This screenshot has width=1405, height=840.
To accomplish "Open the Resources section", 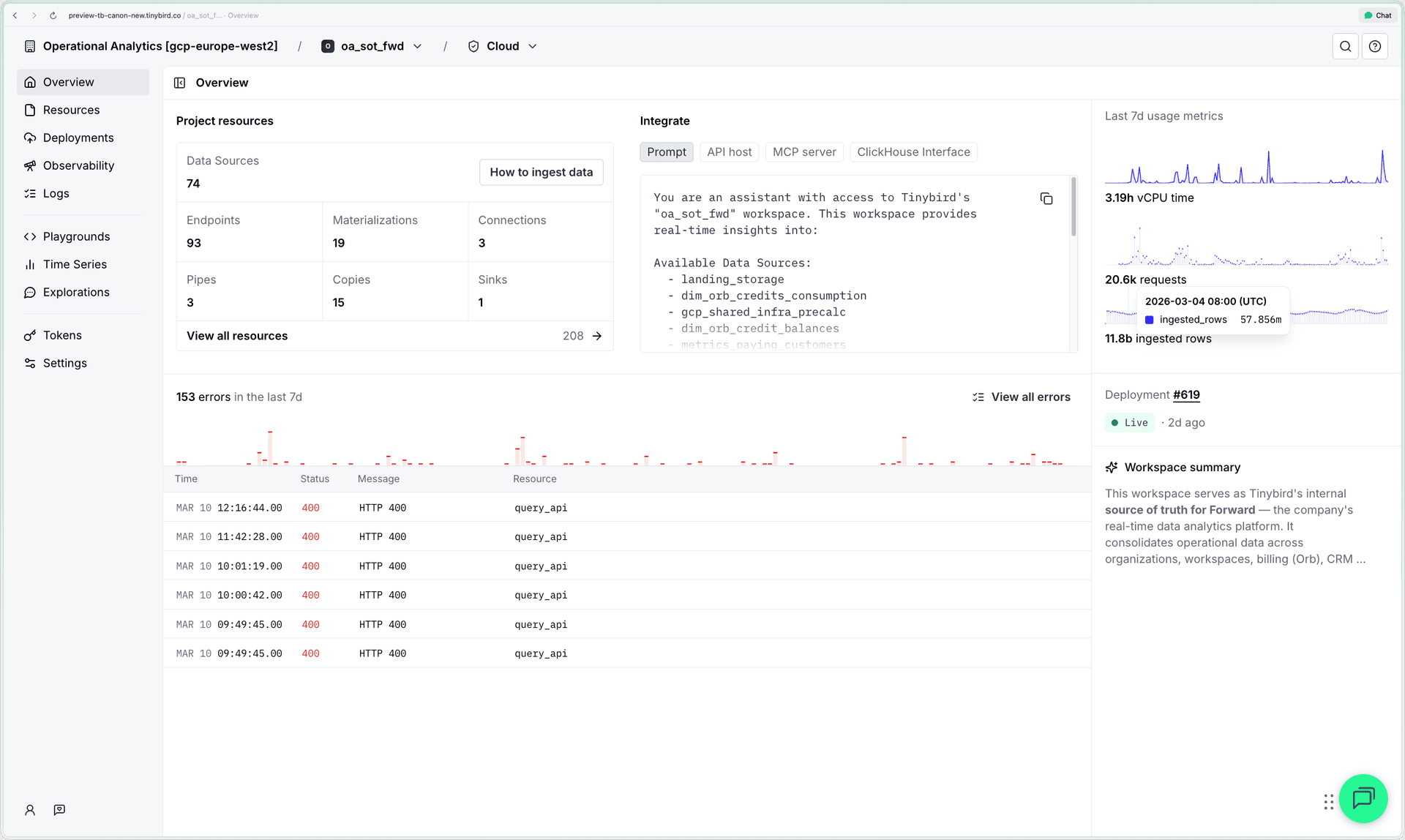I will click(x=71, y=110).
